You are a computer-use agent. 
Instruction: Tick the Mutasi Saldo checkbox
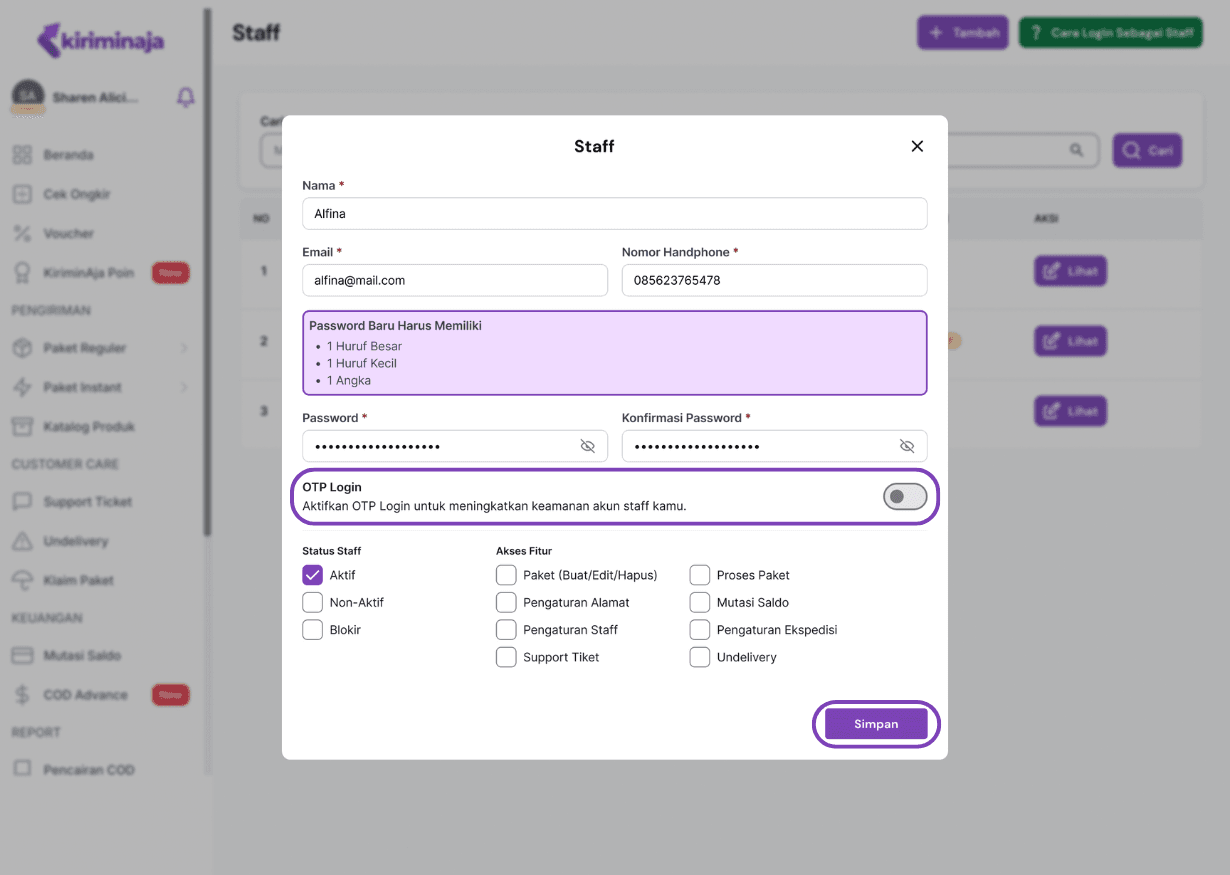click(x=700, y=603)
